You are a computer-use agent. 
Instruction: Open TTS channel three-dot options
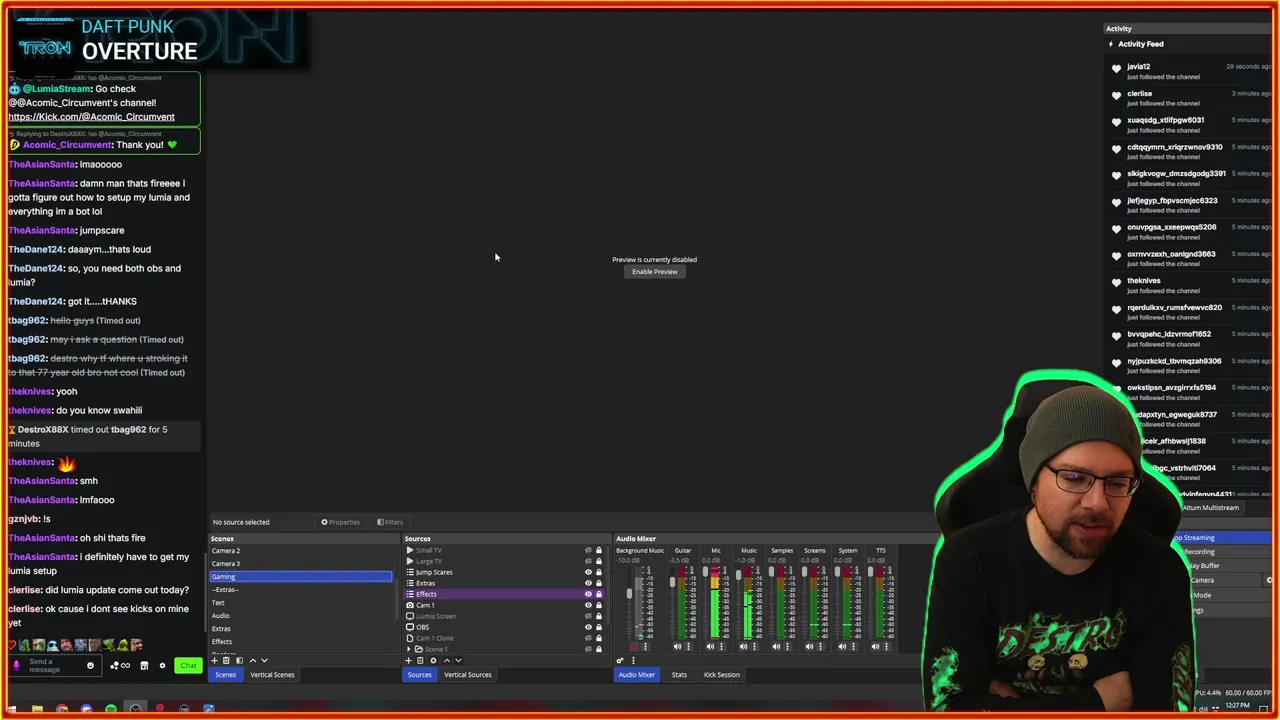pyautogui.click(x=886, y=646)
